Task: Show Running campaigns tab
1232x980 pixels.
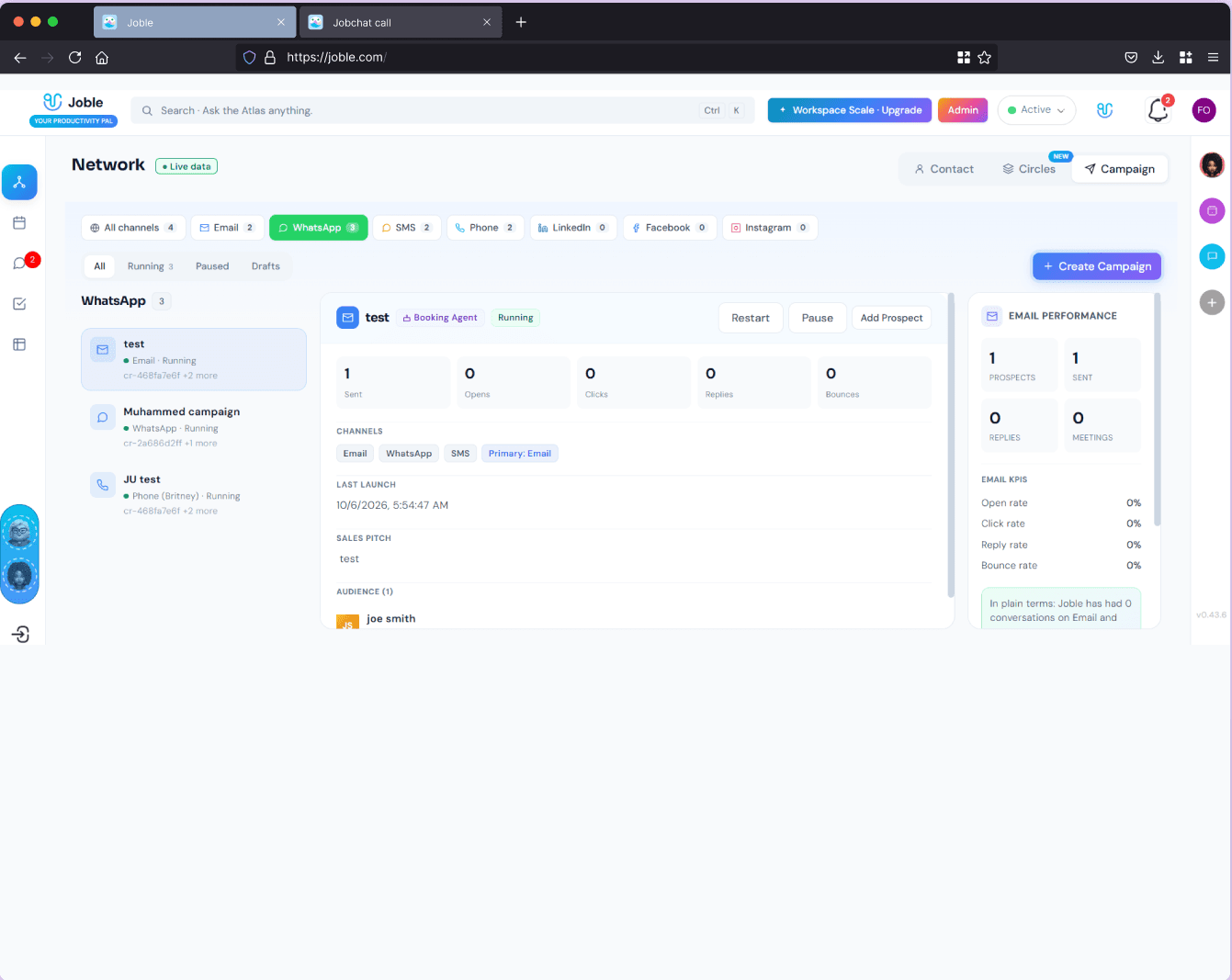Action: 151,266
